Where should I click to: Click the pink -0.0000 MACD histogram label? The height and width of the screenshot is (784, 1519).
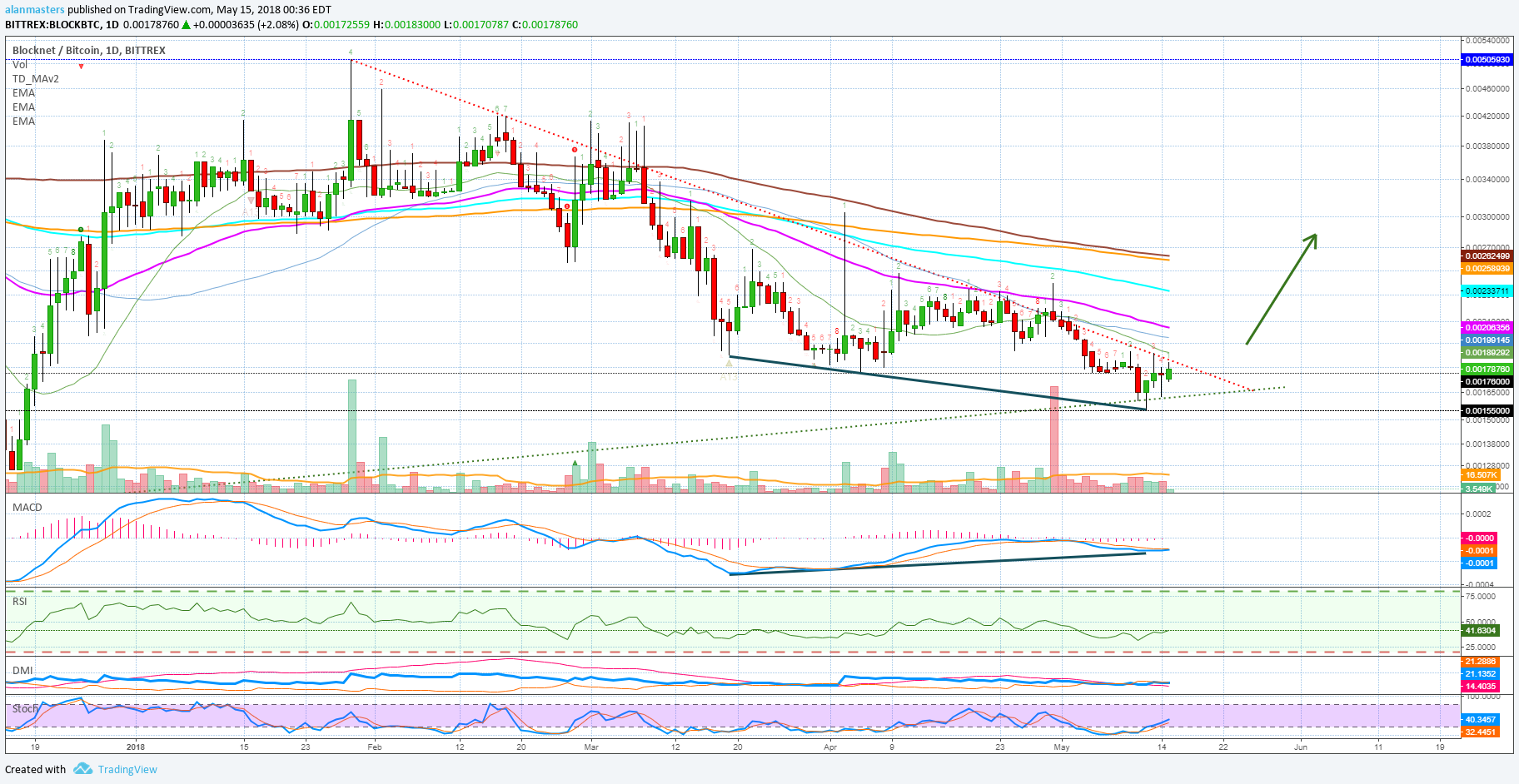click(1480, 538)
